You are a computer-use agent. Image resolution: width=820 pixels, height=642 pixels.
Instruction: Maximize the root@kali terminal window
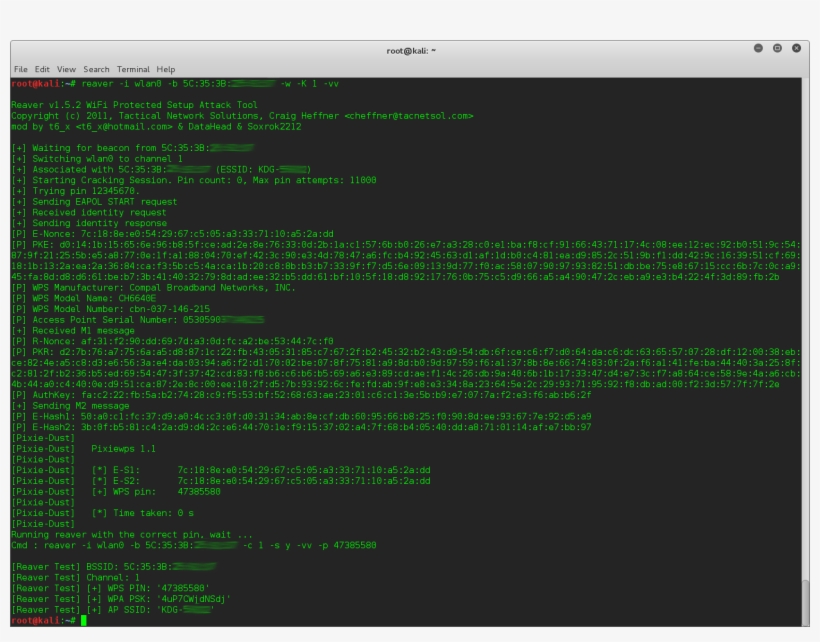[x=777, y=48]
